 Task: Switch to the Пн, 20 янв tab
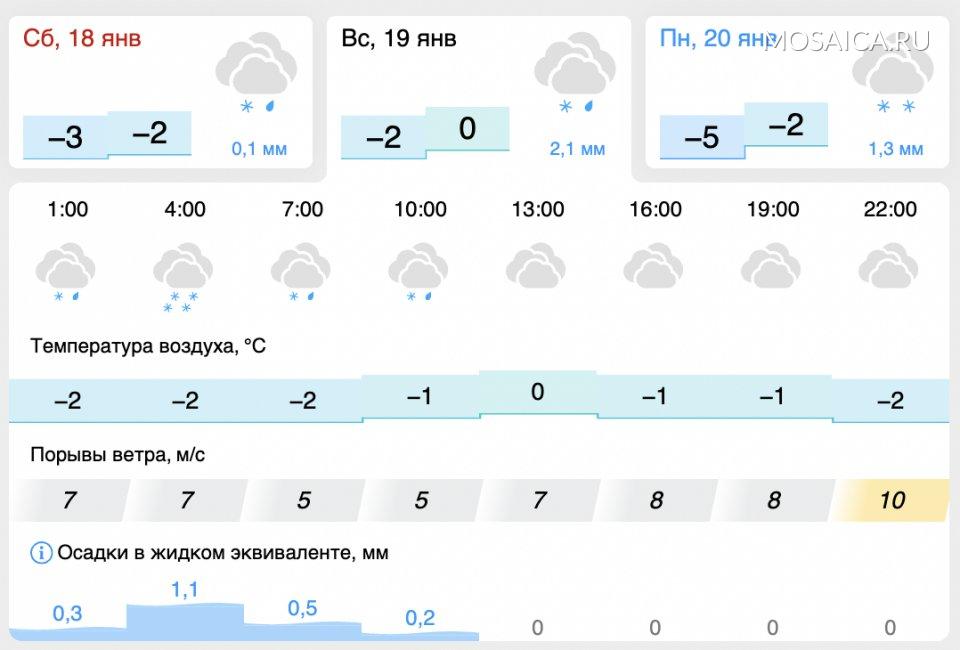point(715,39)
